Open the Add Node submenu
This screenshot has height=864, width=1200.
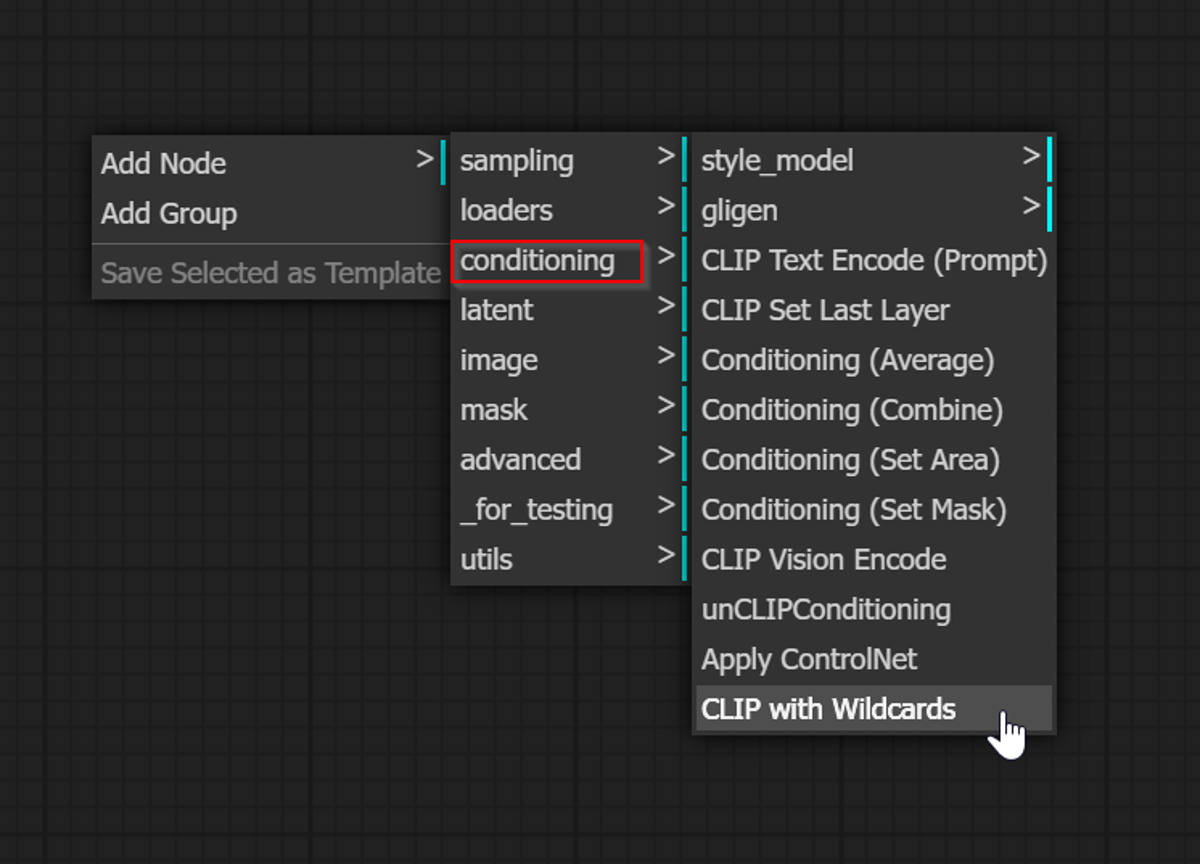point(270,163)
